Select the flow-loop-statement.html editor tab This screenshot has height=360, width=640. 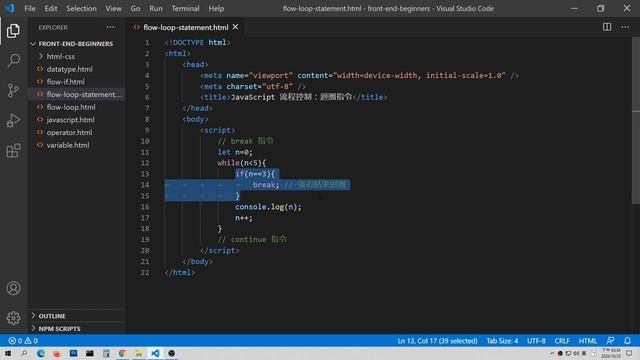(185, 27)
